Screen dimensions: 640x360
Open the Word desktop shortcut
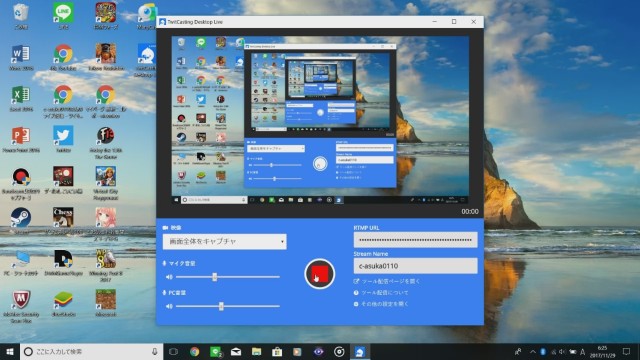[x=21, y=57]
